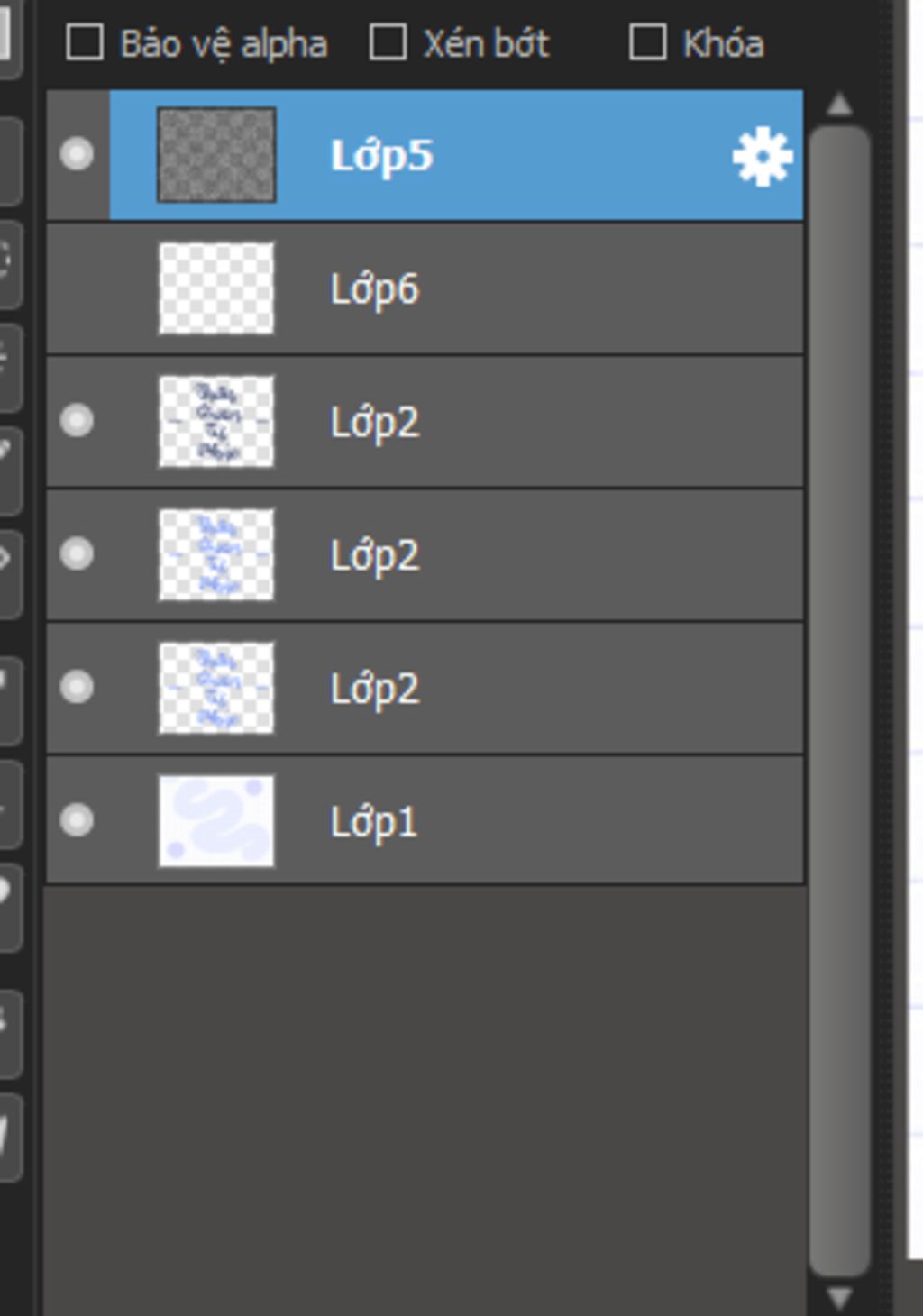The height and width of the screenshot is (1316, 923).
Task: Hide the Lớp5 layer
Action: [x=77, y=154]
